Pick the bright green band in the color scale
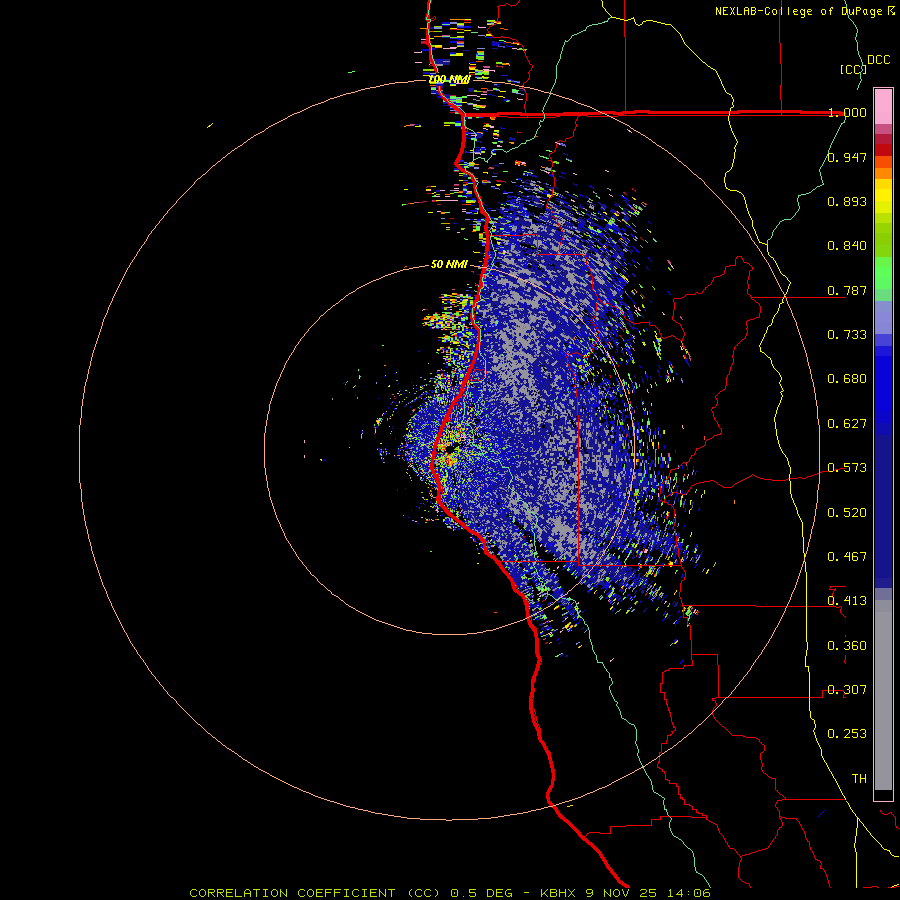The height and width of the screenshot is (900, 900). (x=883, y=273)
